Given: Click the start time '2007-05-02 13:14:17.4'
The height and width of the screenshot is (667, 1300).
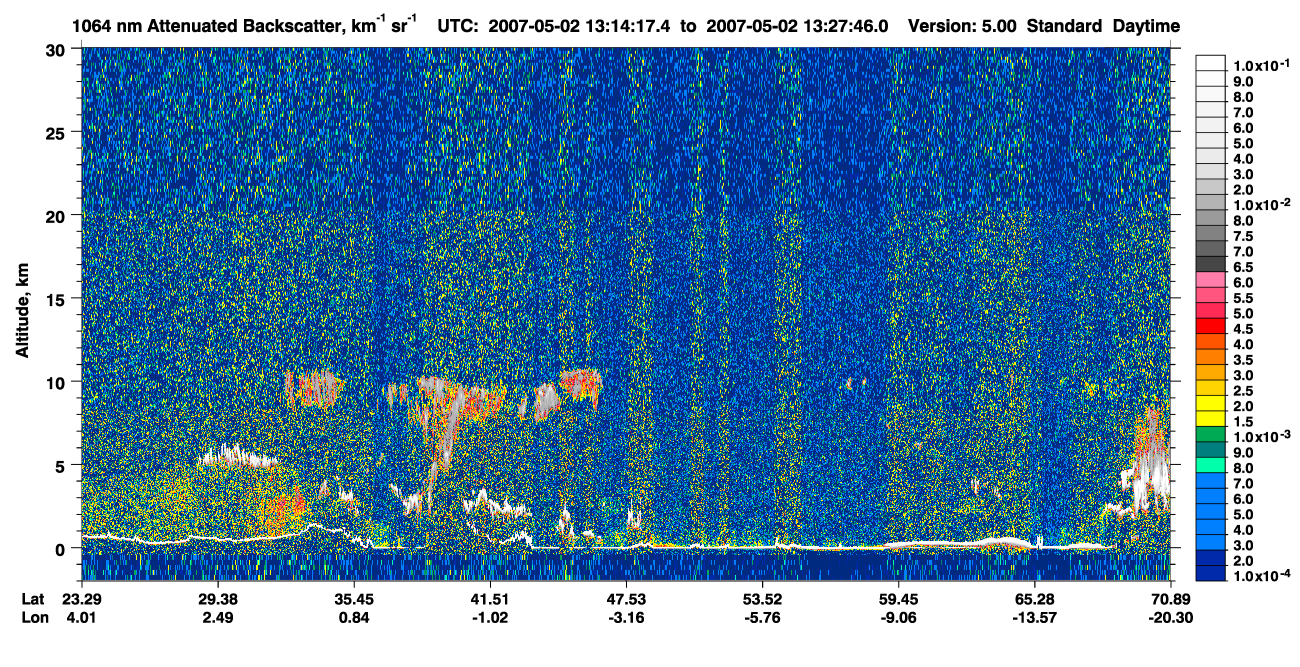Looking at the screenshot, I should pyautogui.click(x=580, y=25).
